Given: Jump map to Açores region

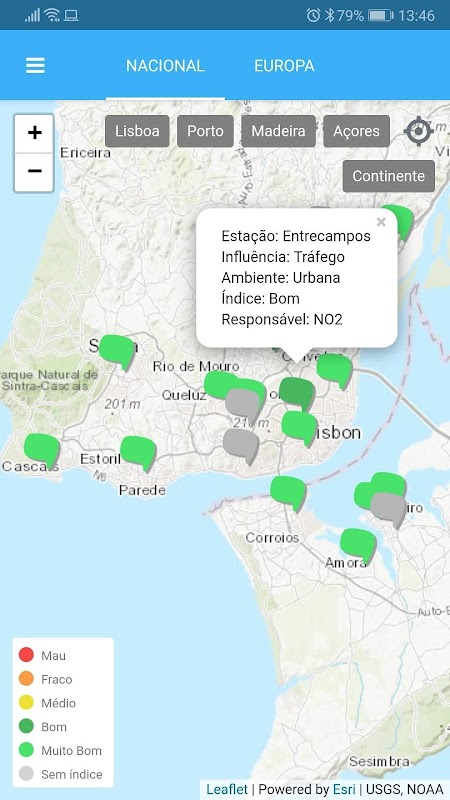Looking at the screenshot, I should (x=356, y=131).
